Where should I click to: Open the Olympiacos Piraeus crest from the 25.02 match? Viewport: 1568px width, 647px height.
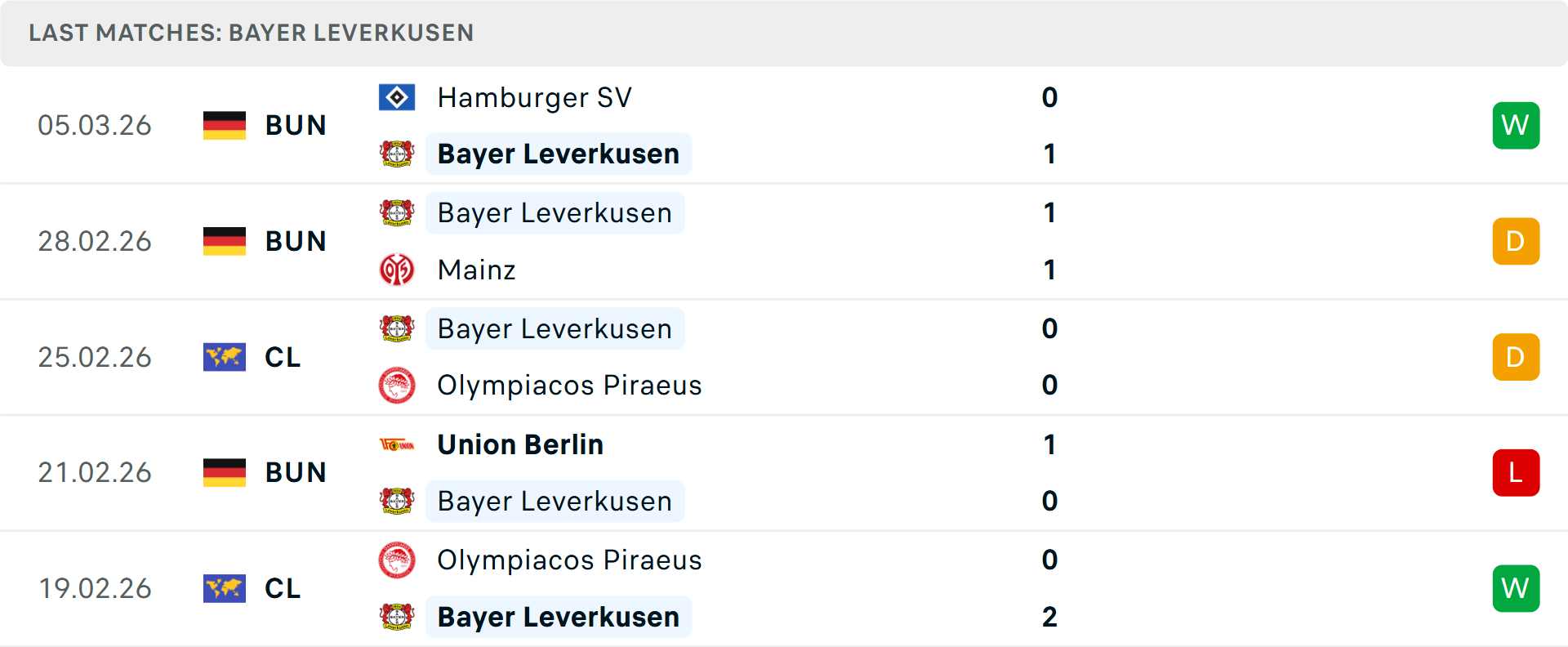point(397,385)
